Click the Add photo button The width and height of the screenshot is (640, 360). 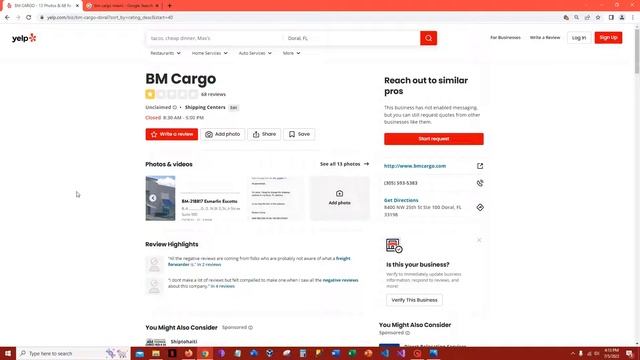tap(222, 134)
